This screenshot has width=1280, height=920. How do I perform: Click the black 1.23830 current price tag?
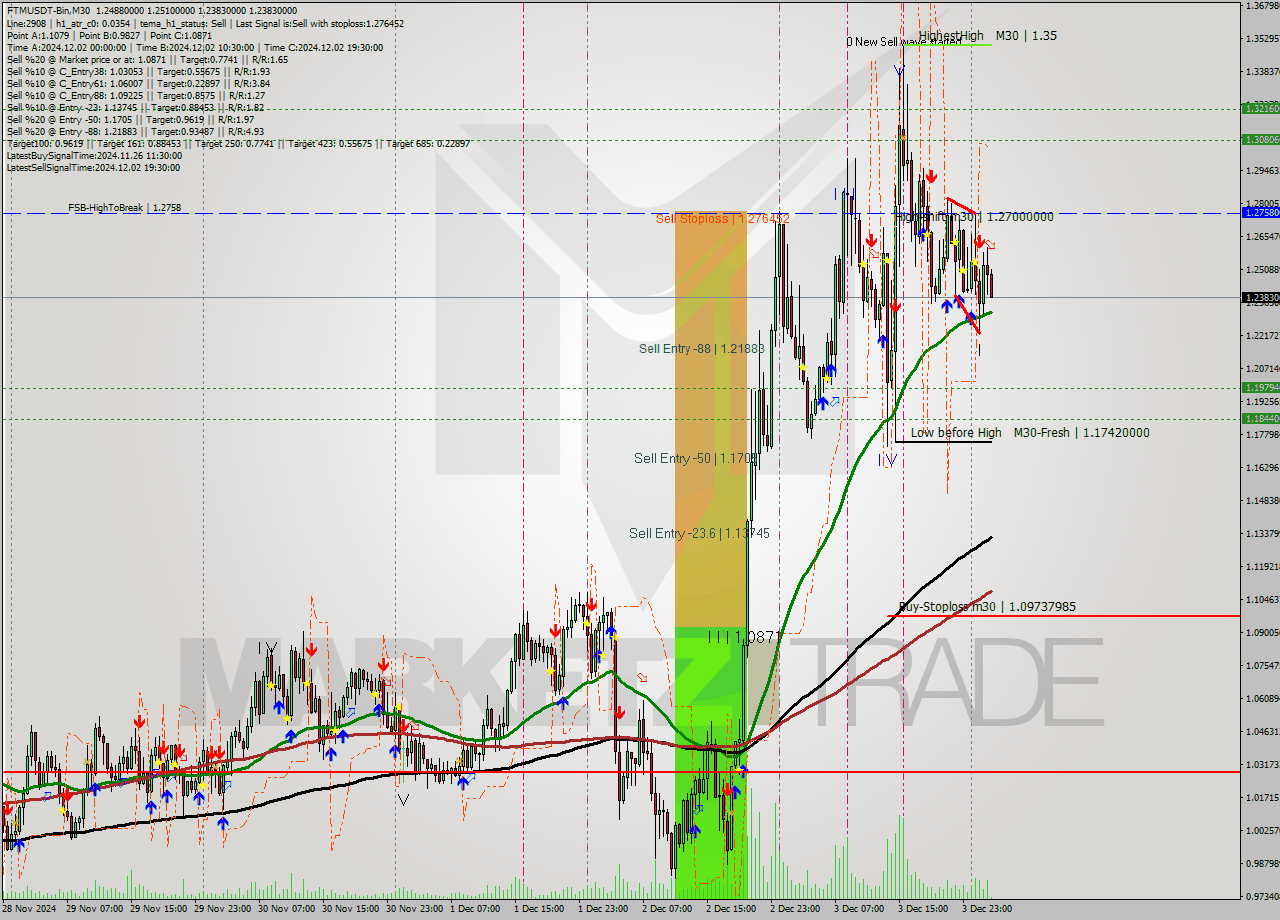(1260, 297)
